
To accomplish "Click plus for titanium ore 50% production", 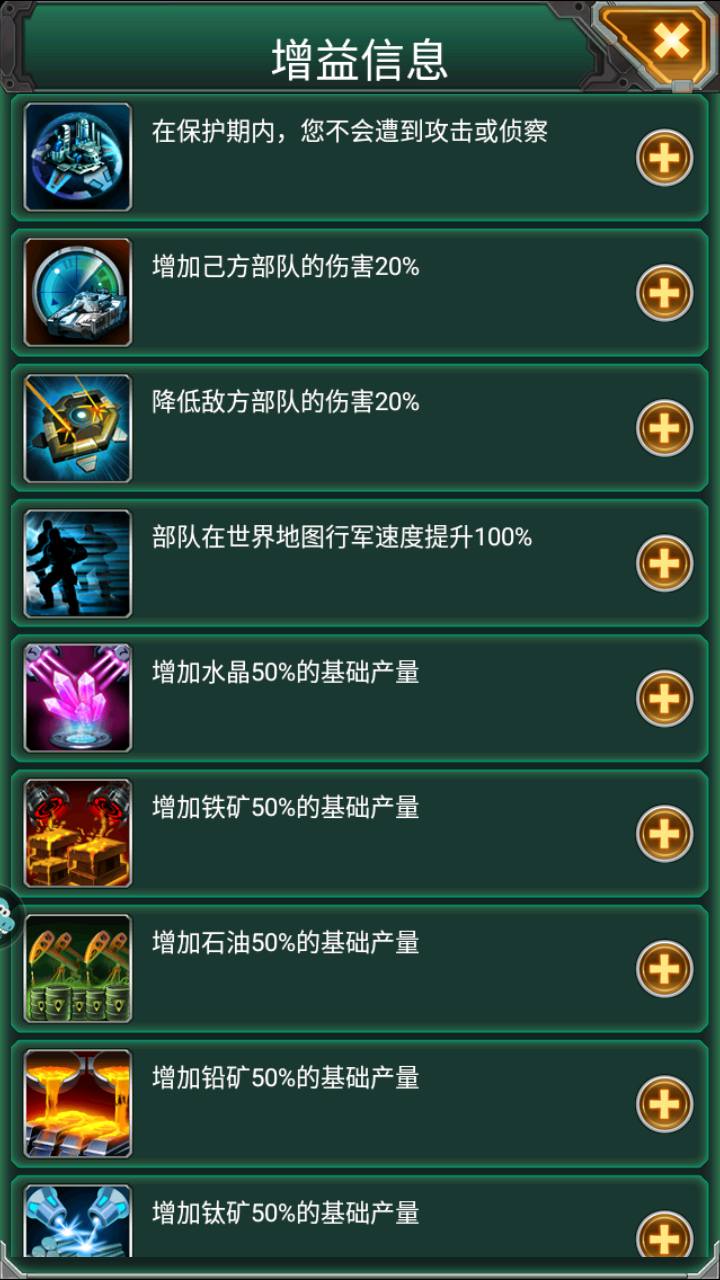I will pos(665,1234).
